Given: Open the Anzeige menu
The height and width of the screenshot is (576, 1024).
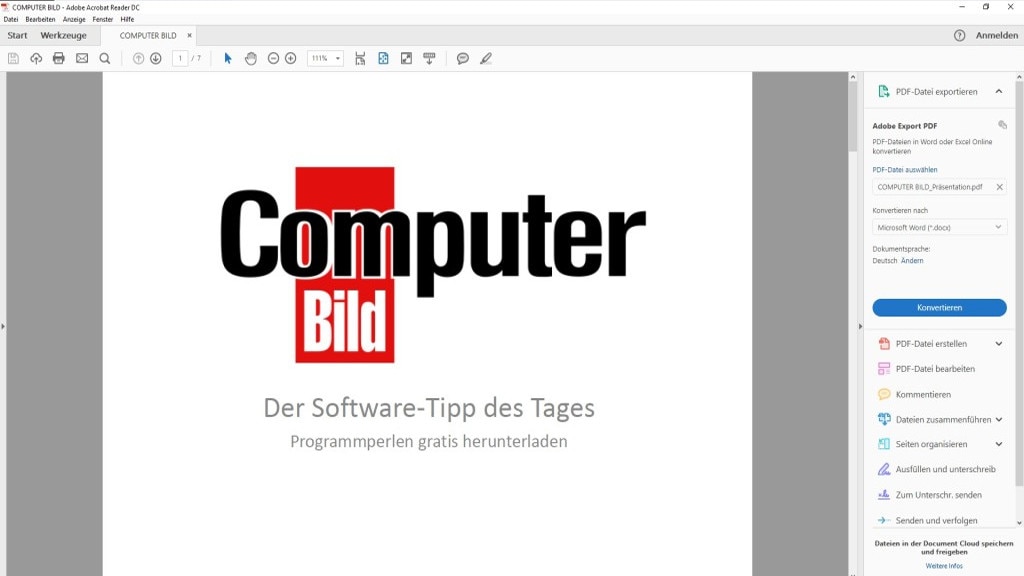Looking at the screenshot, I should [74, 20].
